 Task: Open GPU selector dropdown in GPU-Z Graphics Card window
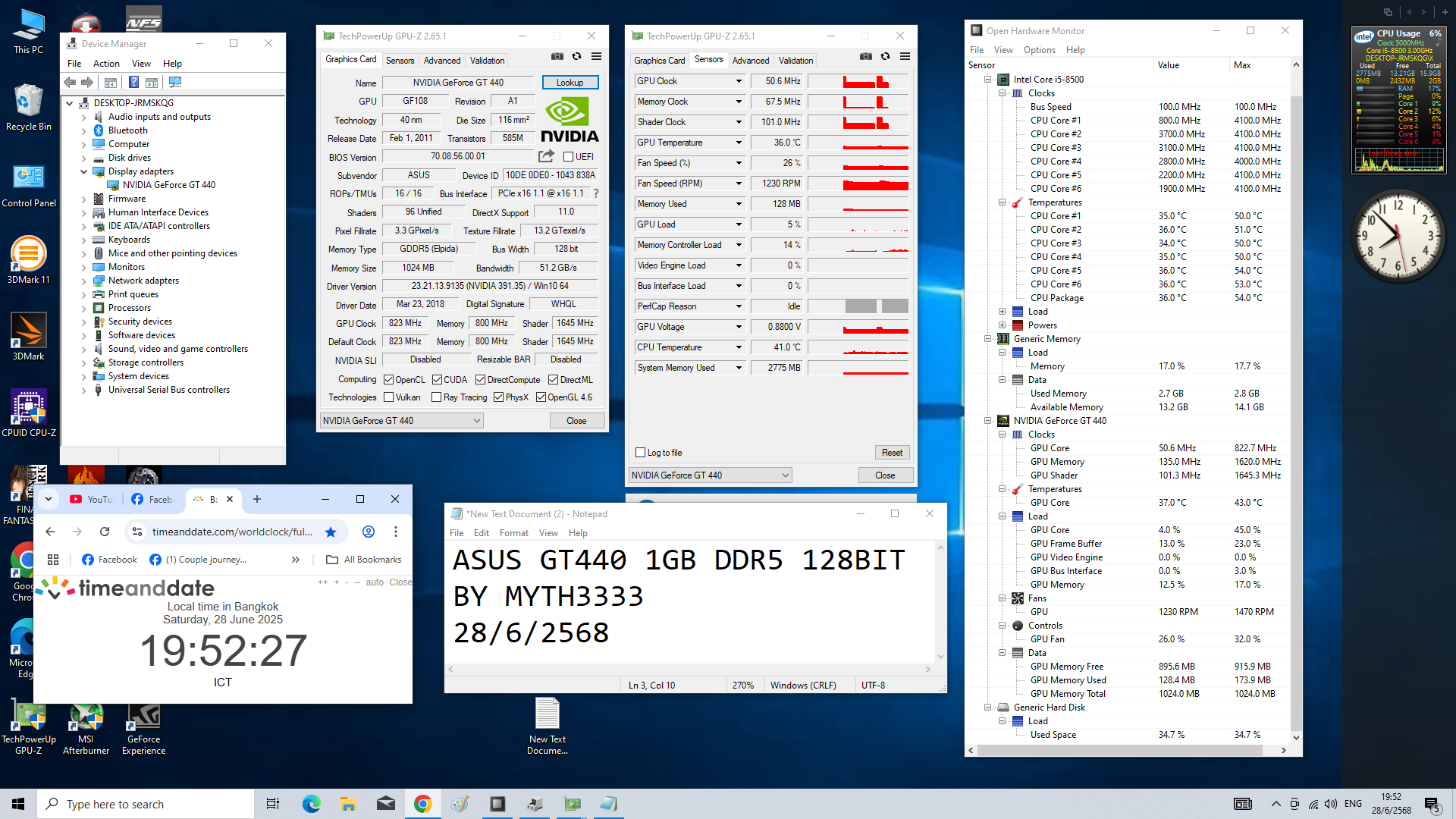pyautogui.click(x=401, y=421)
